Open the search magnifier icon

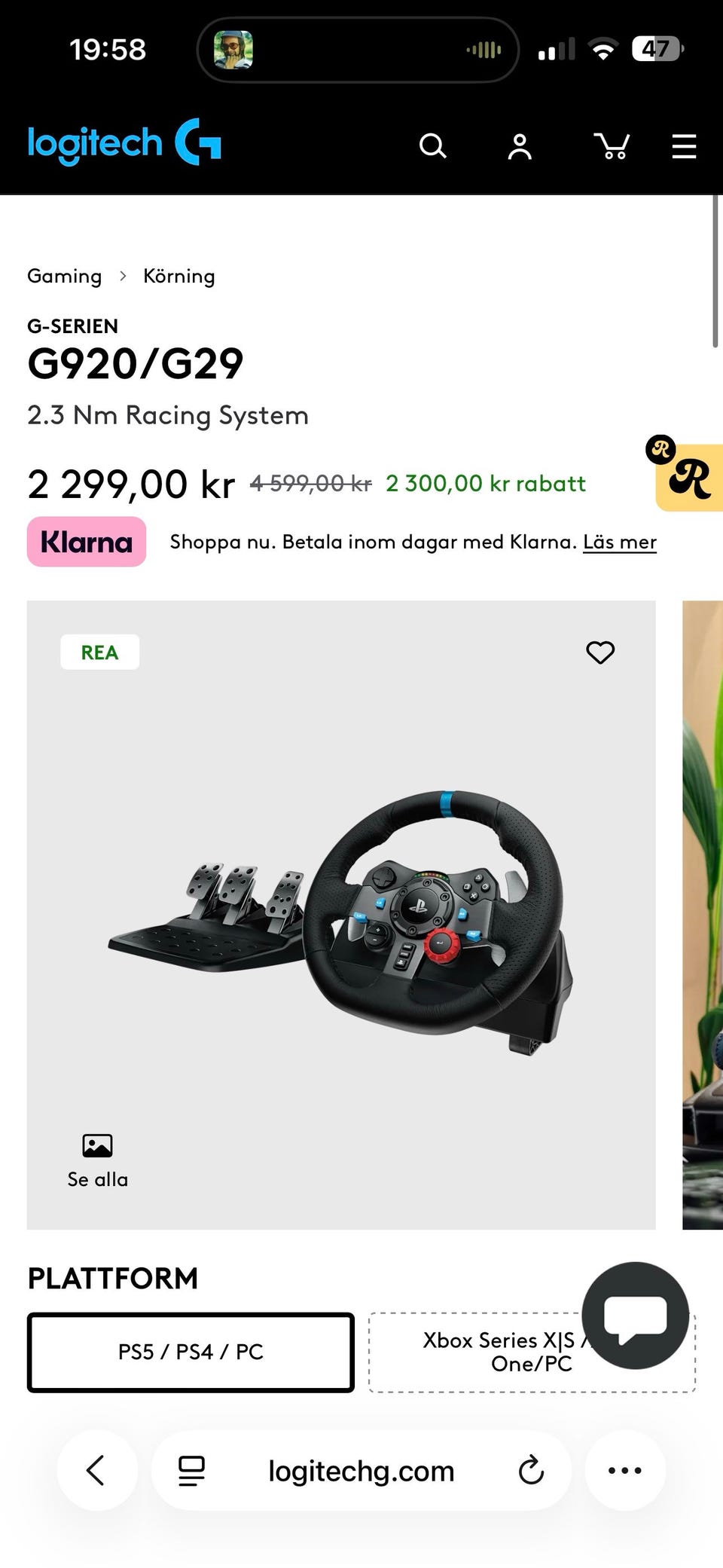432,145
